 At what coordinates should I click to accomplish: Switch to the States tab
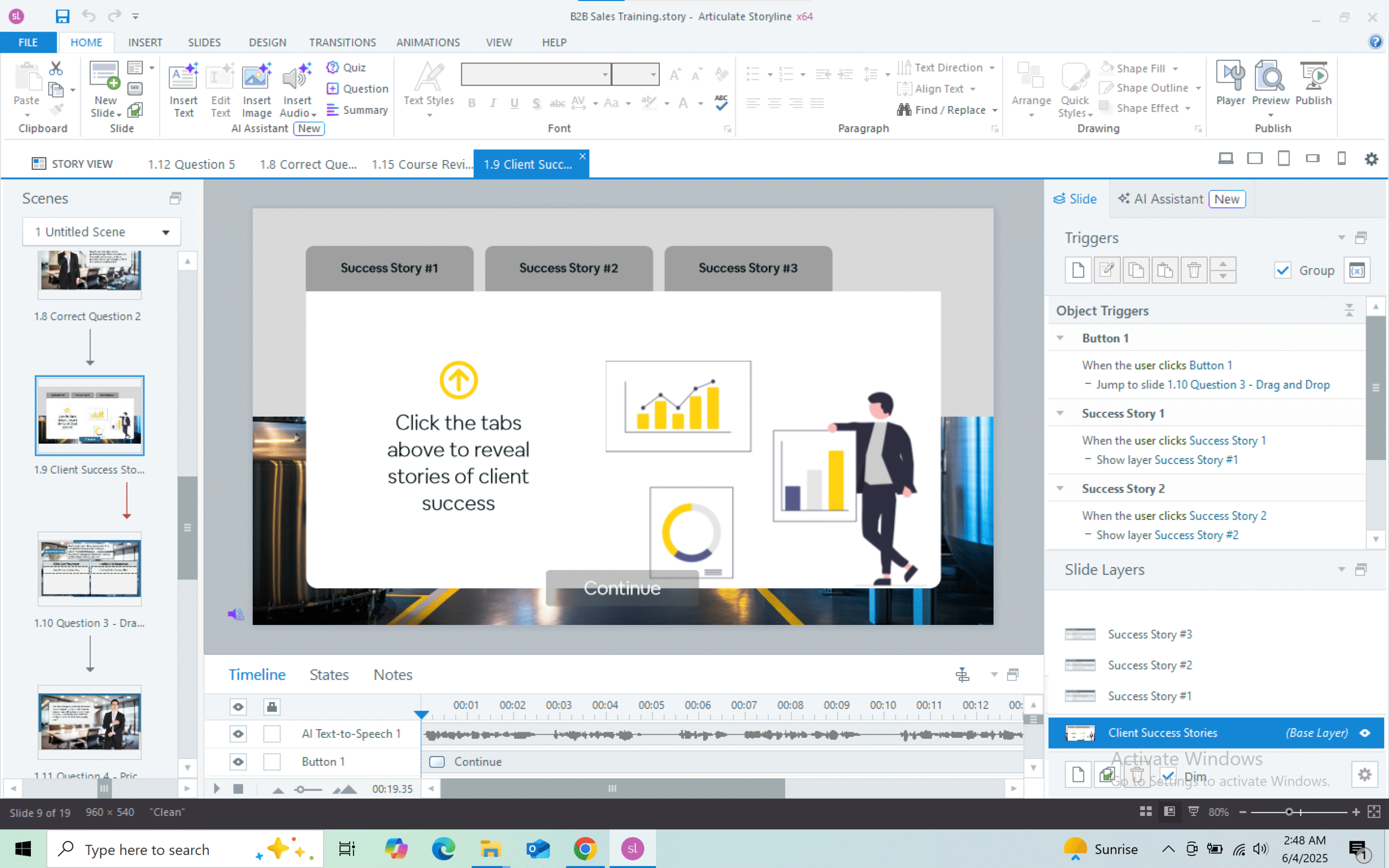click(x=329, y=674)
